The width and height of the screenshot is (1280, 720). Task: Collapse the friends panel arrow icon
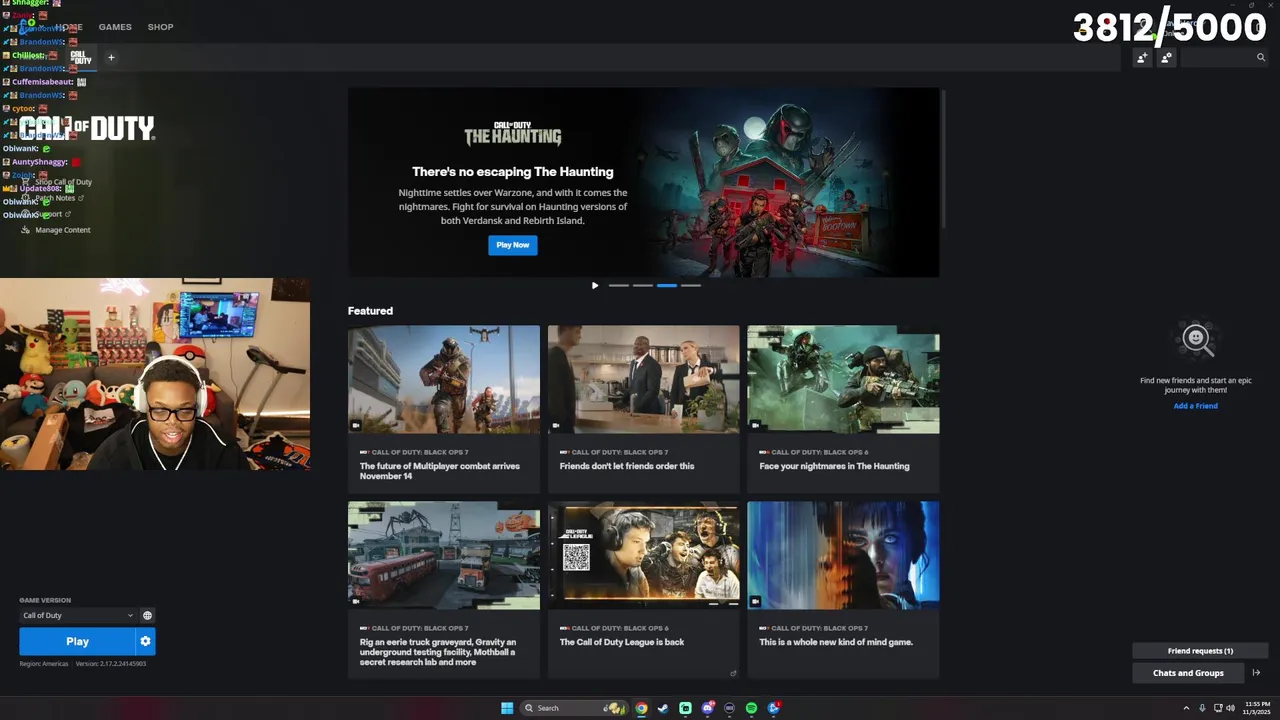[1257, 673]
